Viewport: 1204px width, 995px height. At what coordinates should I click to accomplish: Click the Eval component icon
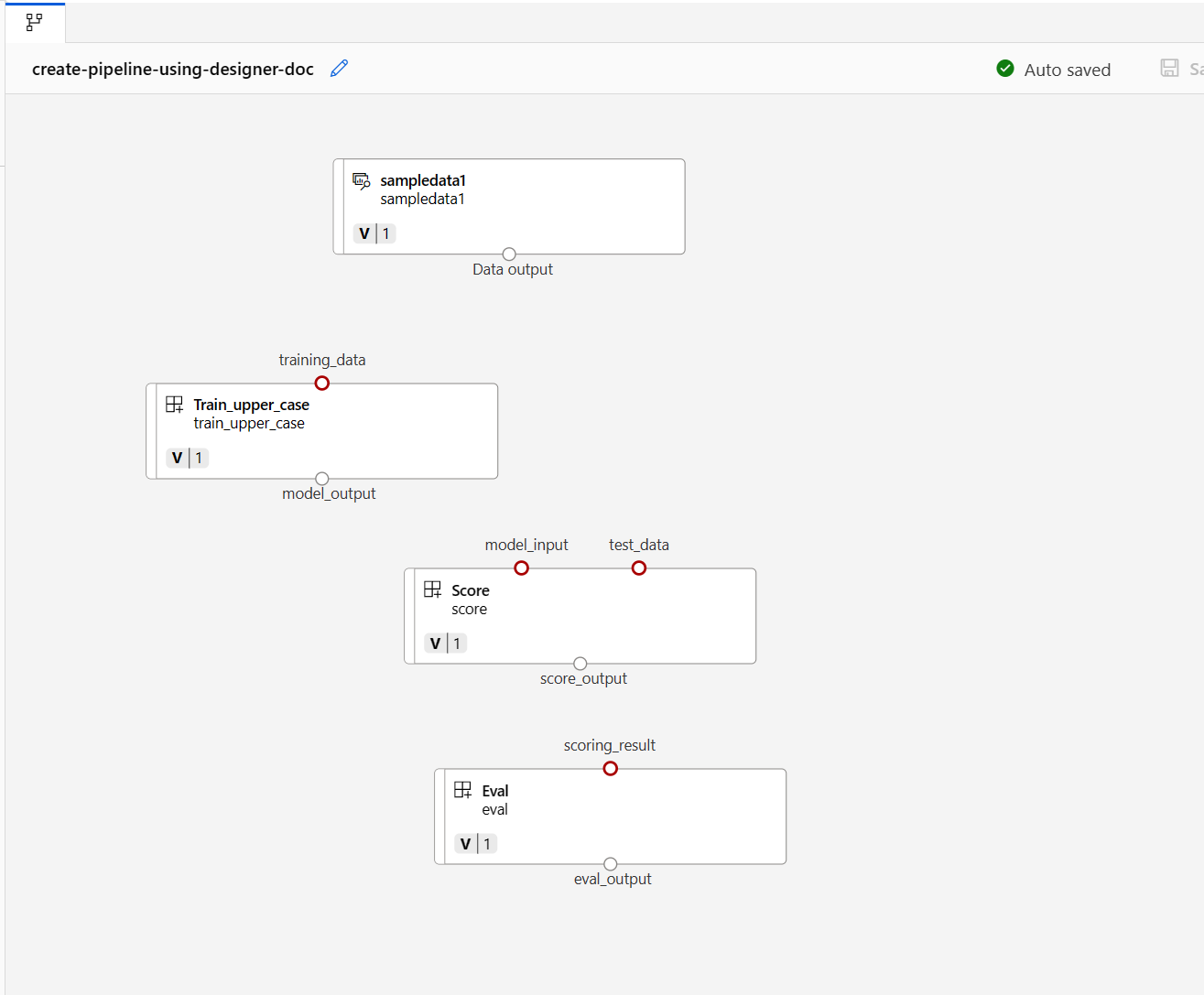point(462,790)
